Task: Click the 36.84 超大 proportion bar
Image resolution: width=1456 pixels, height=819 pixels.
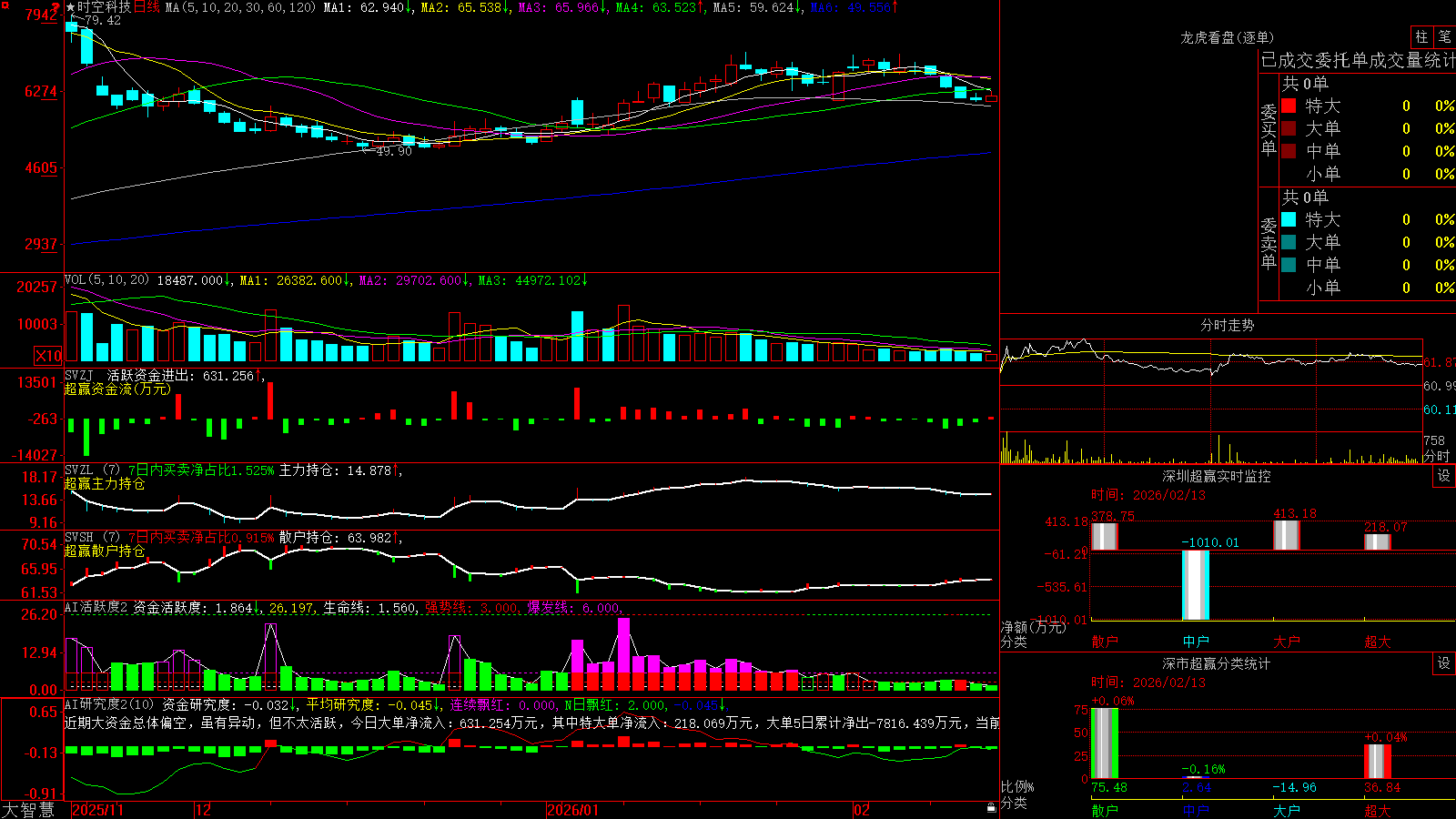Action: tap(1378, 762)
